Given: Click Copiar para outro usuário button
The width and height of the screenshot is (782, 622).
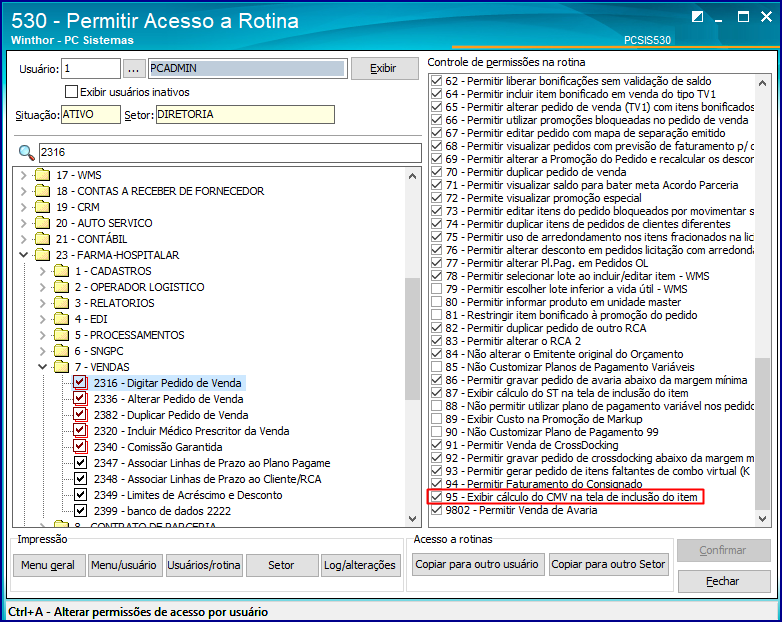Looking at the screenshot, I should [477, 564].
